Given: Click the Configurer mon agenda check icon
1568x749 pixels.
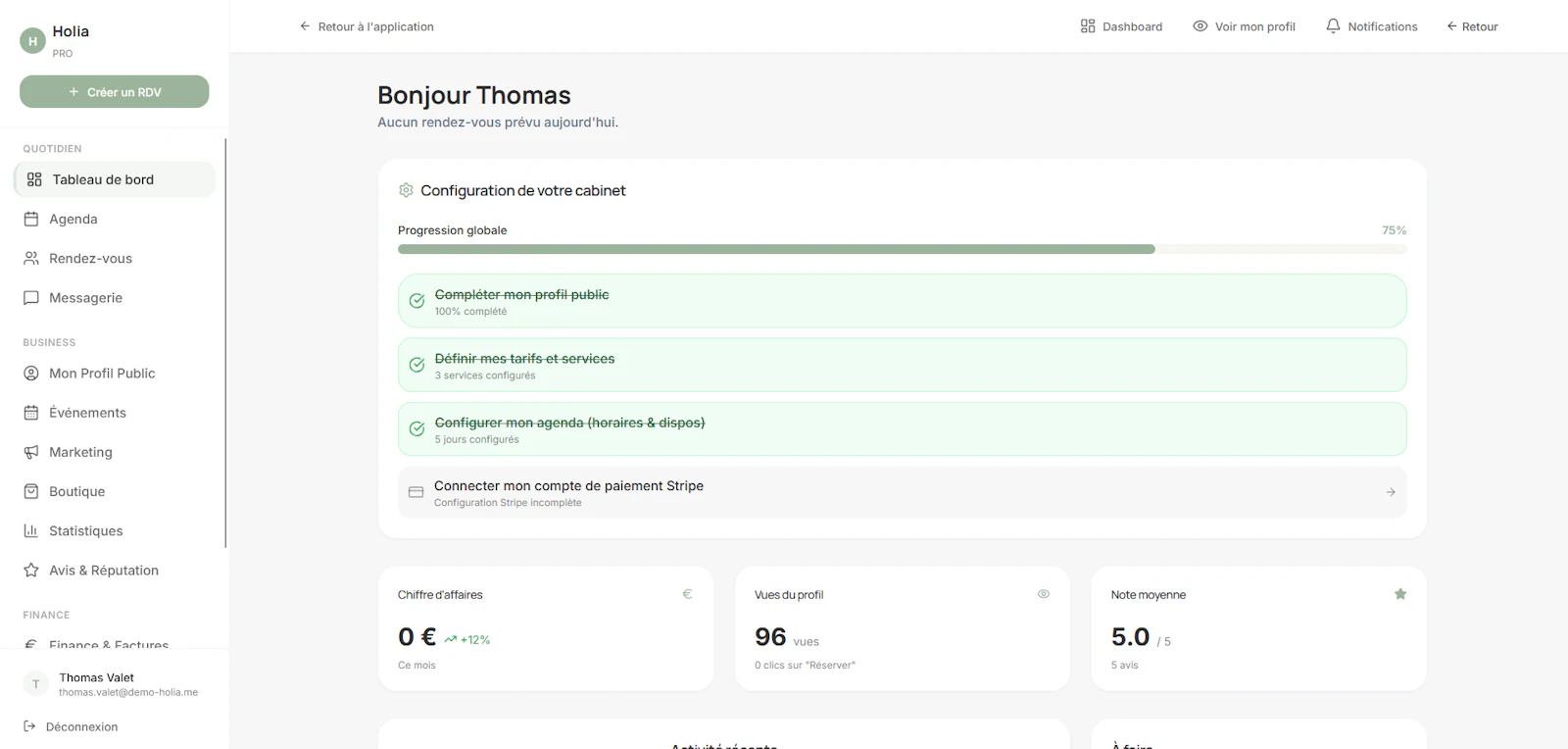Looking at the screenshot, I should pyautogui.click(x=416, y=428).
